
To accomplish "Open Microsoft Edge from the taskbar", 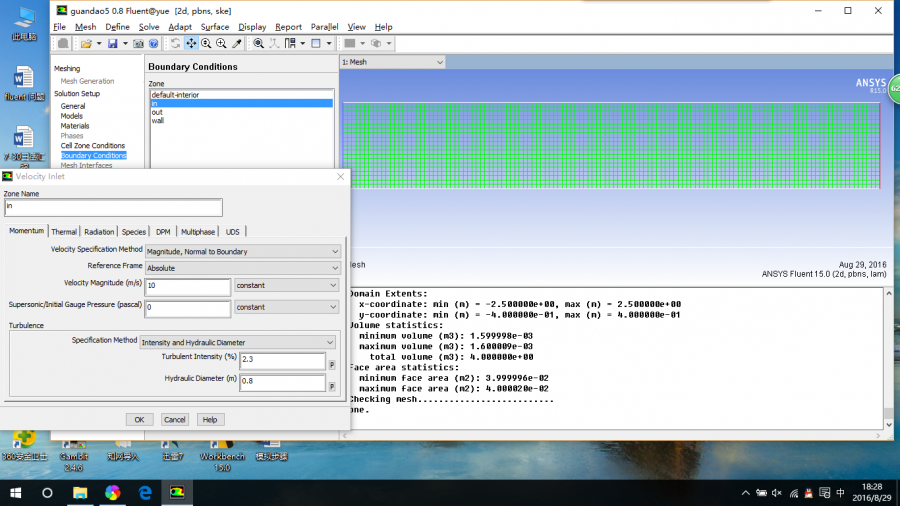I will click(145, 493).
